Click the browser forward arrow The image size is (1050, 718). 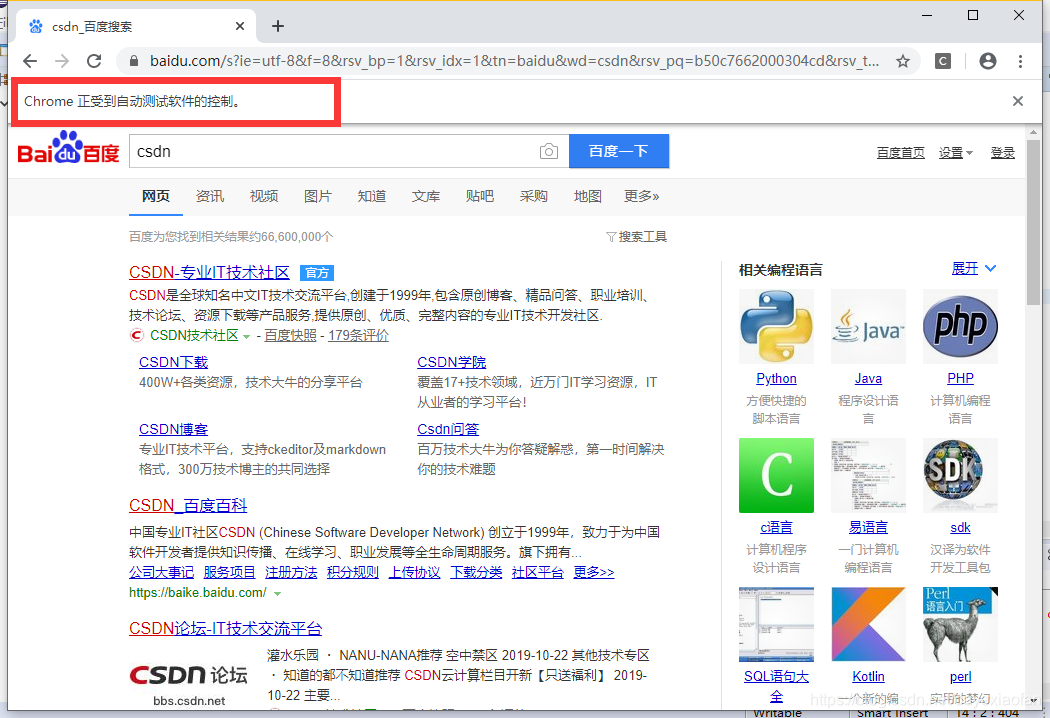[62, 61]
